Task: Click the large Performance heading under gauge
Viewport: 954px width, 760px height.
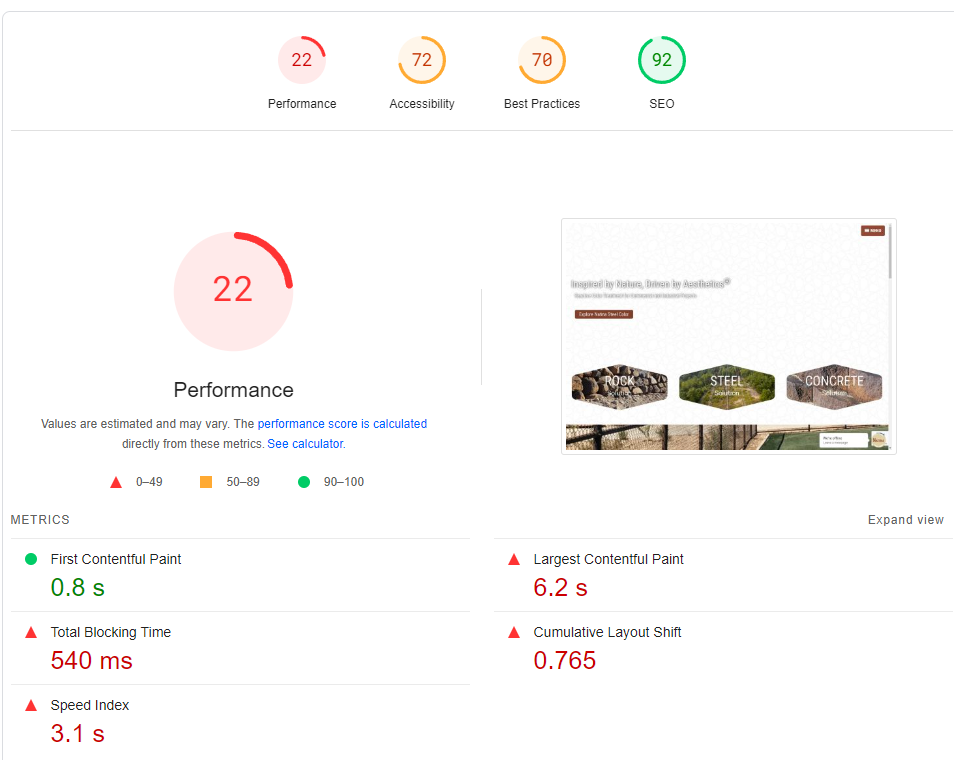Action: 234,389
